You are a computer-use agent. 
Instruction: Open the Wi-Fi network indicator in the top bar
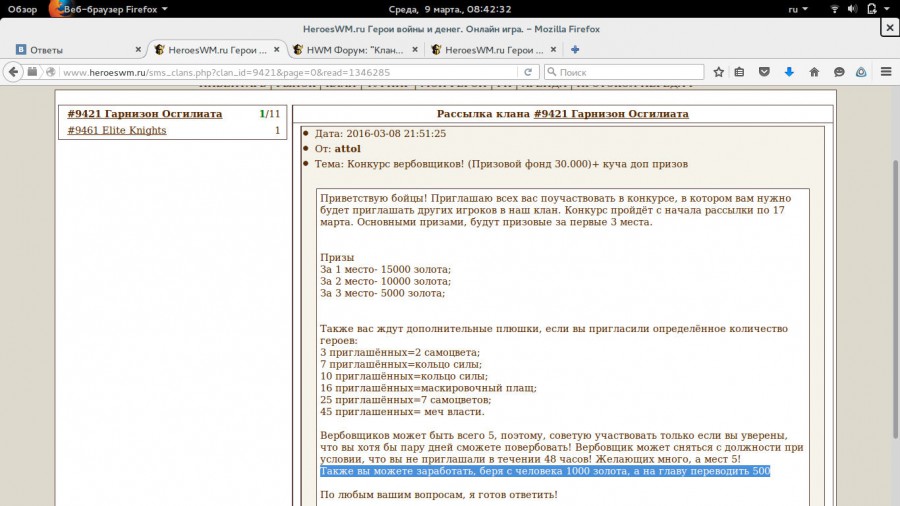[x=835, y=9]
